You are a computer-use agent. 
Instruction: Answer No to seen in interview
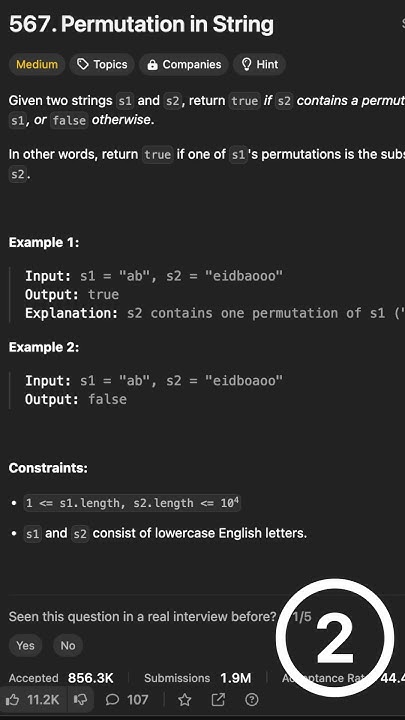pos(68,645)
